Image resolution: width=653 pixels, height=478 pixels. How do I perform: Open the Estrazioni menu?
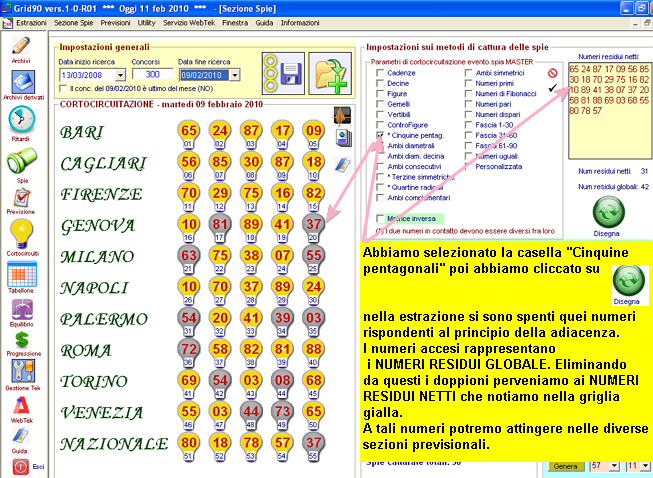point(31,23)
